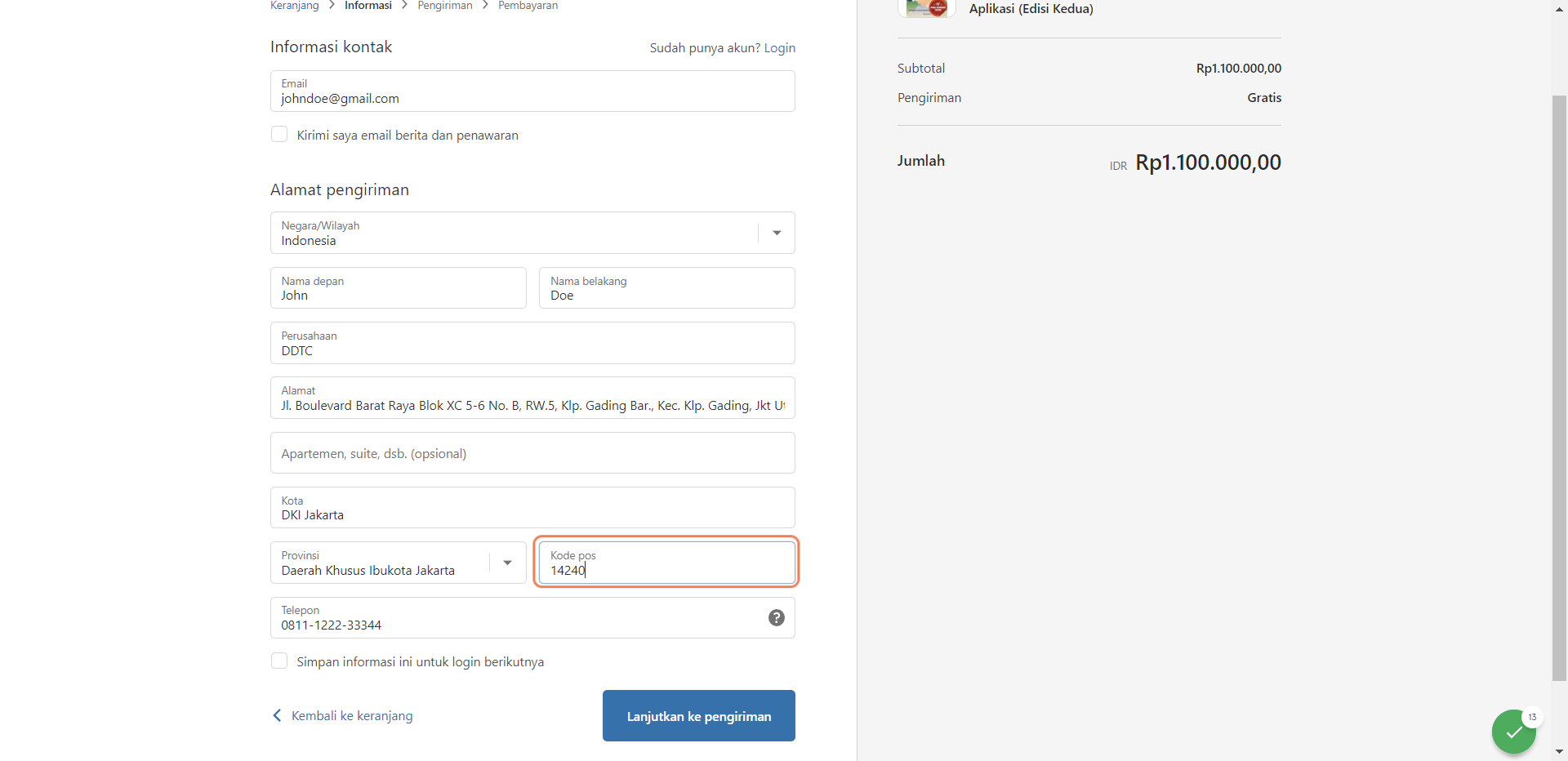Click the Informasi kontak heading
Screen dimensions: 1568x761
331,47
